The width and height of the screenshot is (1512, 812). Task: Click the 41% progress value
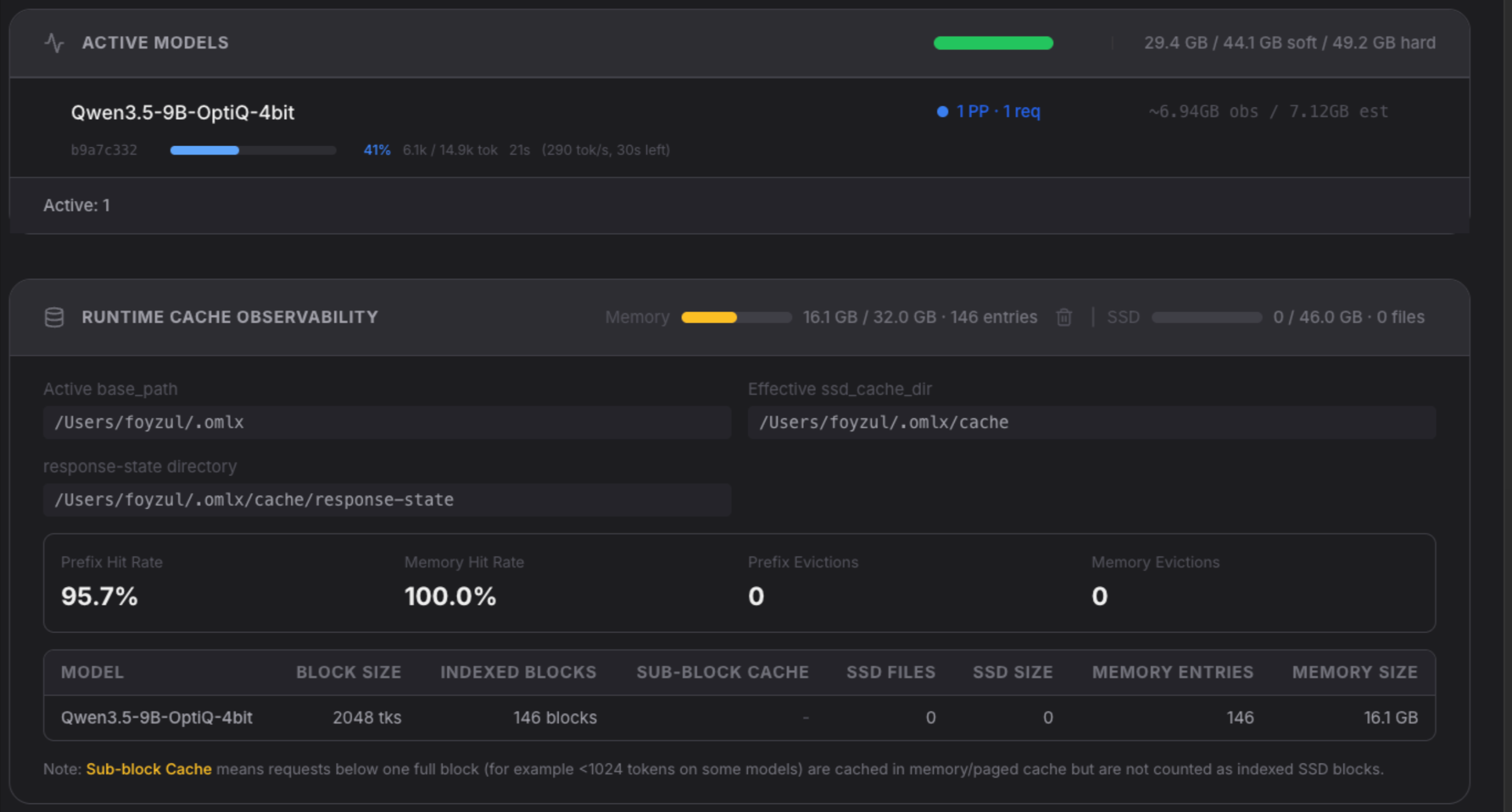(x=376, y=150)
